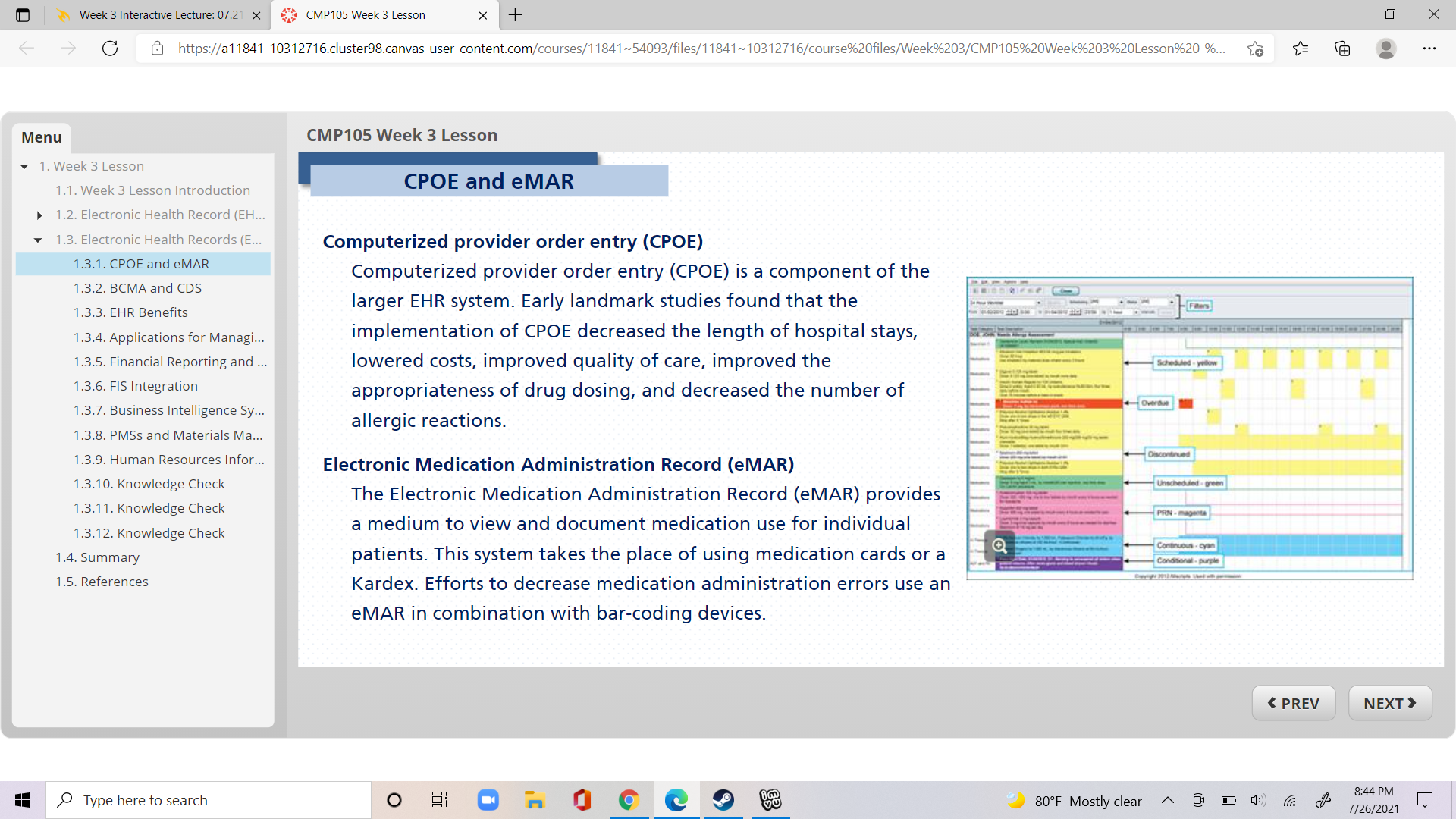Open Cortana circle in taskbar
Image resolution: width=1456 pixels, height=819 pixels.
[x=394, y=800]
